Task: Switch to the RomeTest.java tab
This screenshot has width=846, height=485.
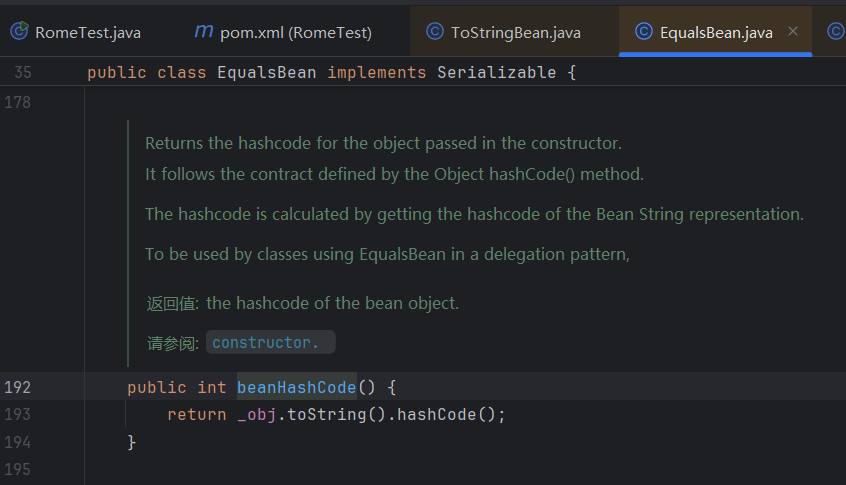Action: pos(87,33)
